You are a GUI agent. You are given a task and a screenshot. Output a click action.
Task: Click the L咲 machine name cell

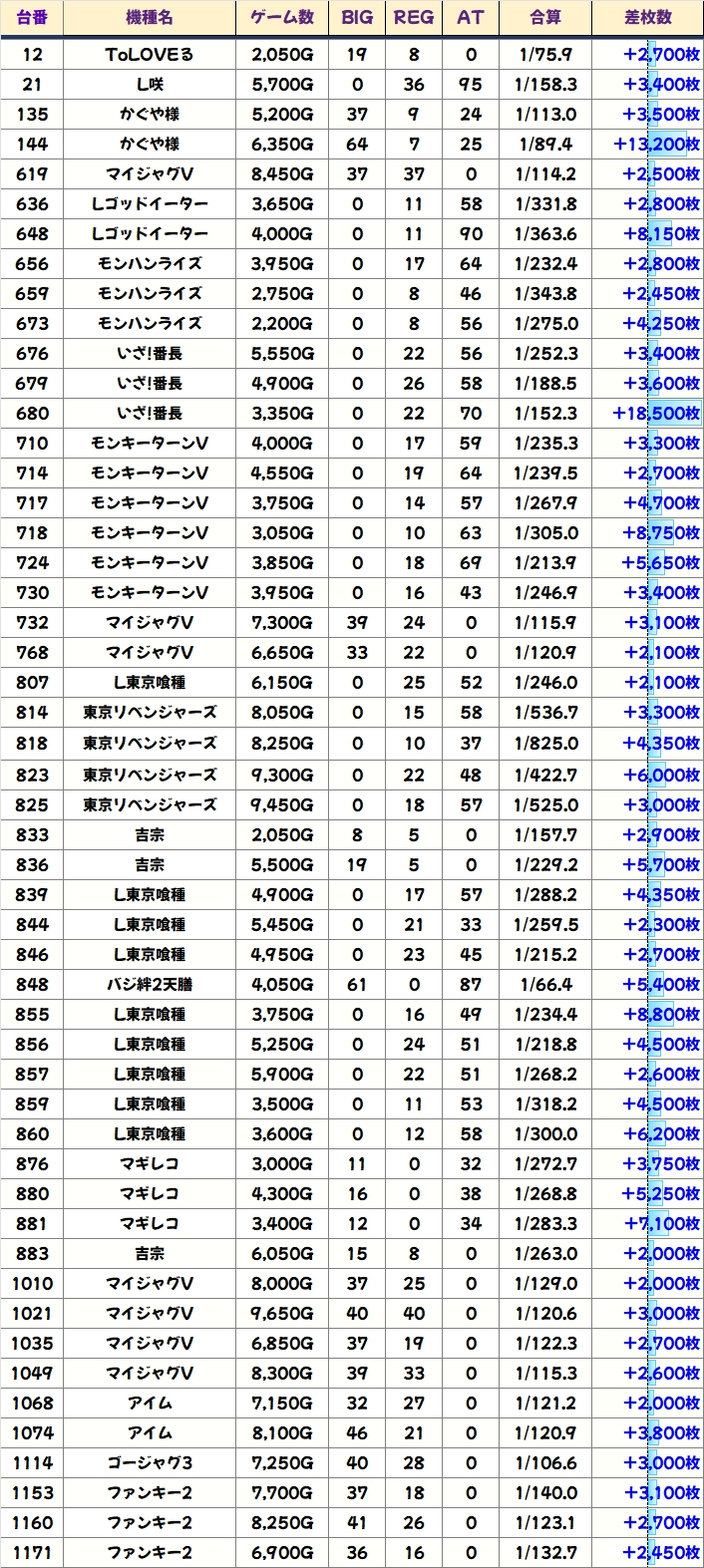150,85
